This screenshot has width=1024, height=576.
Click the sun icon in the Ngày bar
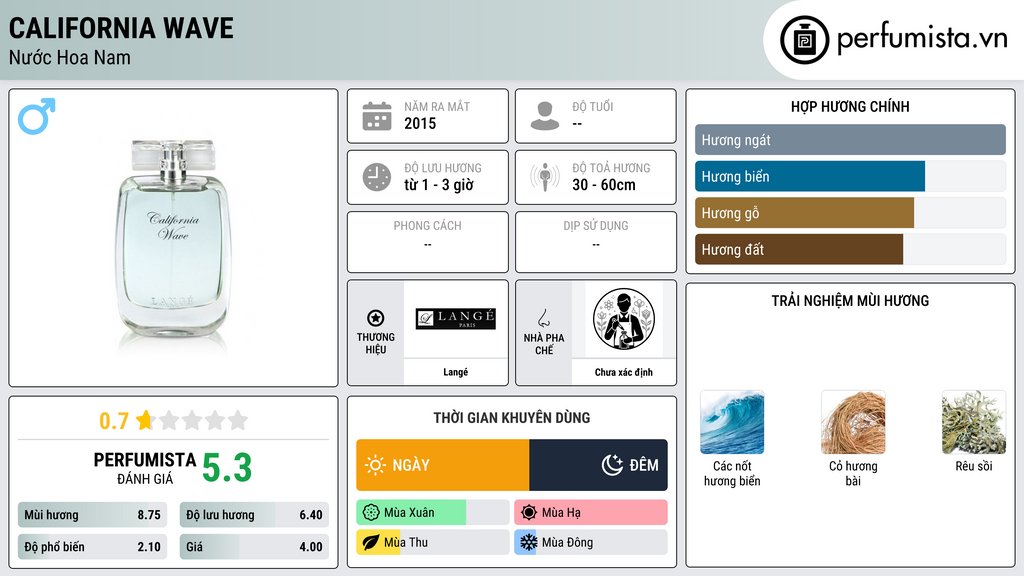tap(376, 465)
